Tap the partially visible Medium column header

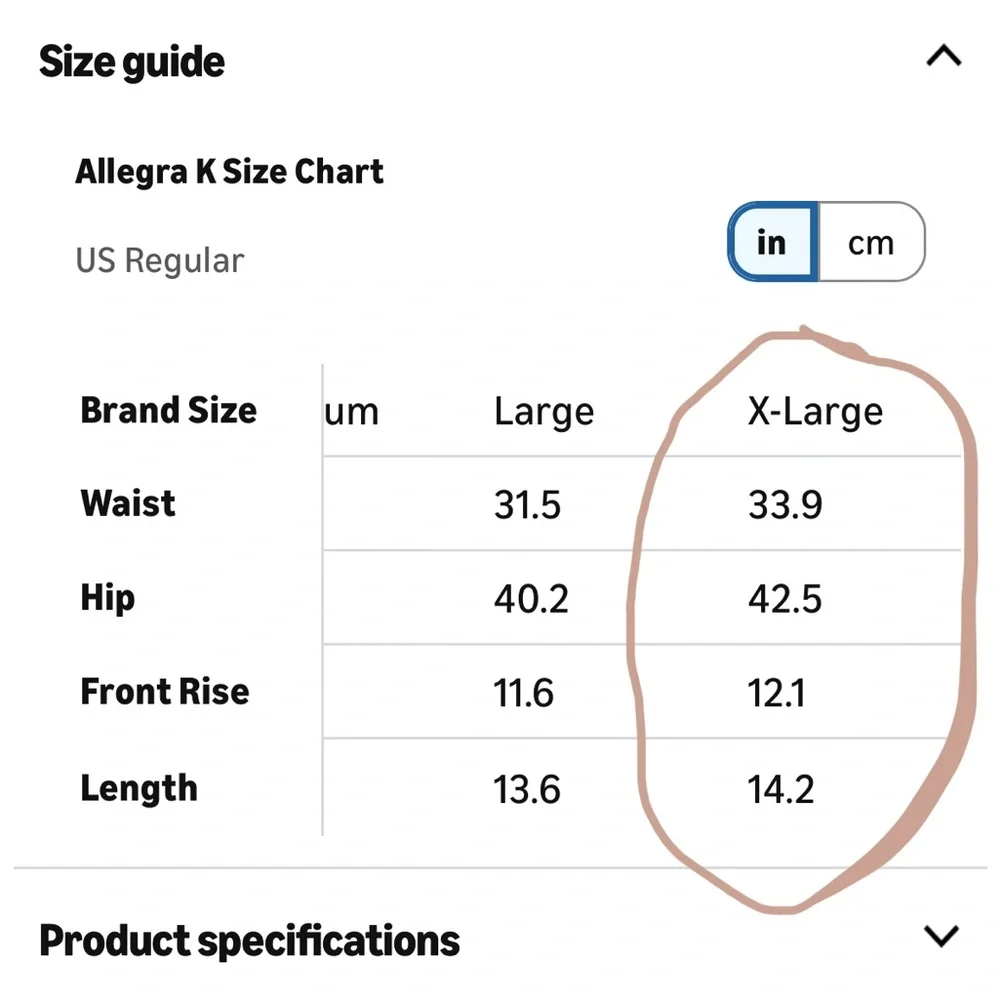(351, 411)
